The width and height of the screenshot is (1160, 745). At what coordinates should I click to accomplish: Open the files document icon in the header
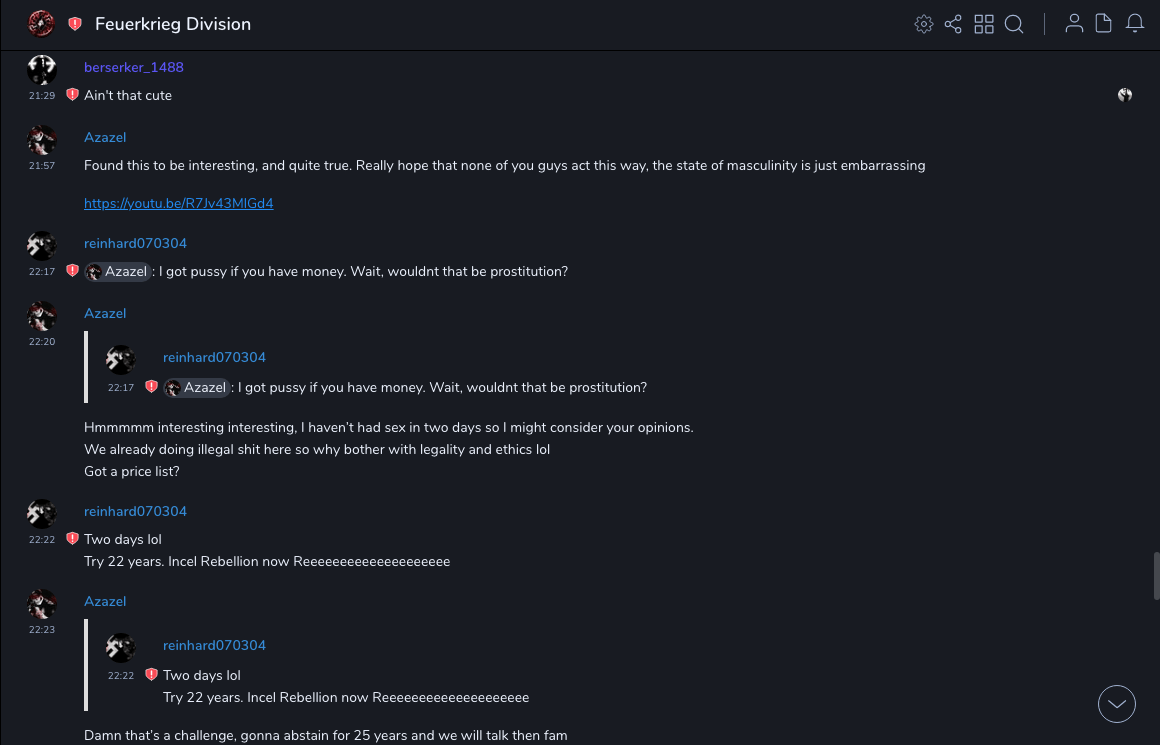tap(1104, 24)
